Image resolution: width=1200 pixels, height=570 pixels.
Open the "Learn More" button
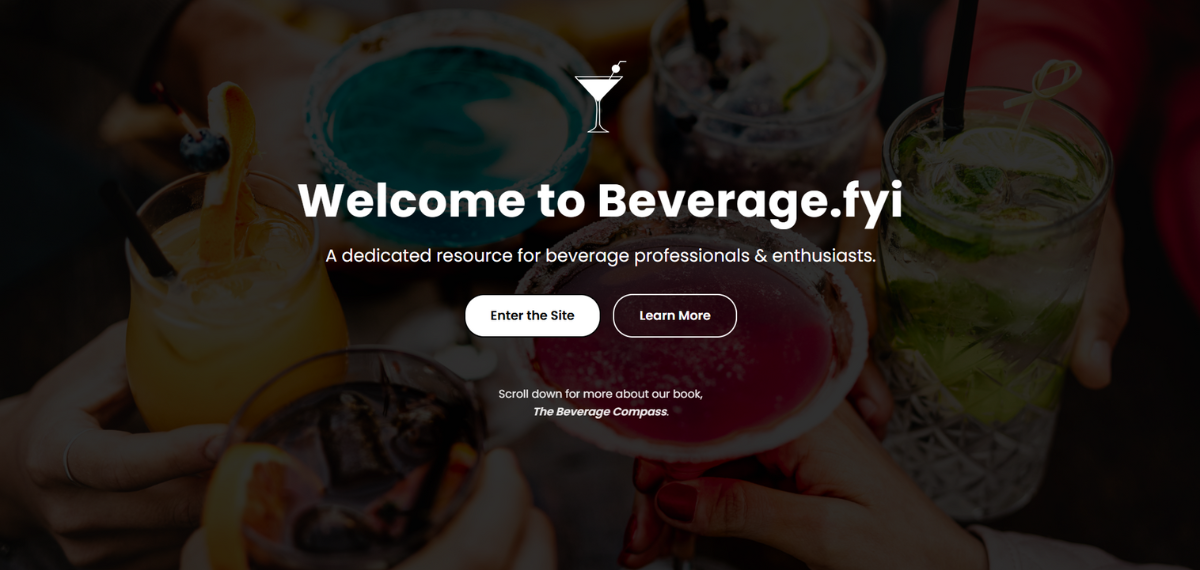point(675,316)
